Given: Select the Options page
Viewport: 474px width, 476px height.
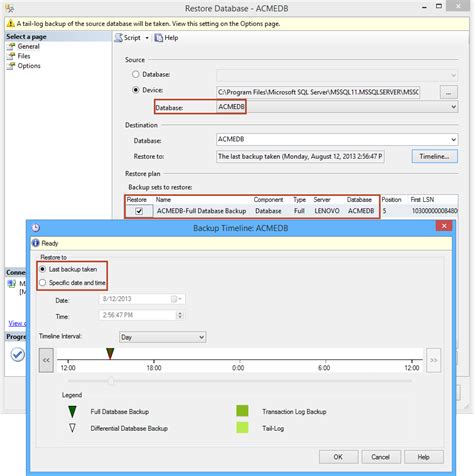Looking at the screenshot, I should (x=29, y=66).
